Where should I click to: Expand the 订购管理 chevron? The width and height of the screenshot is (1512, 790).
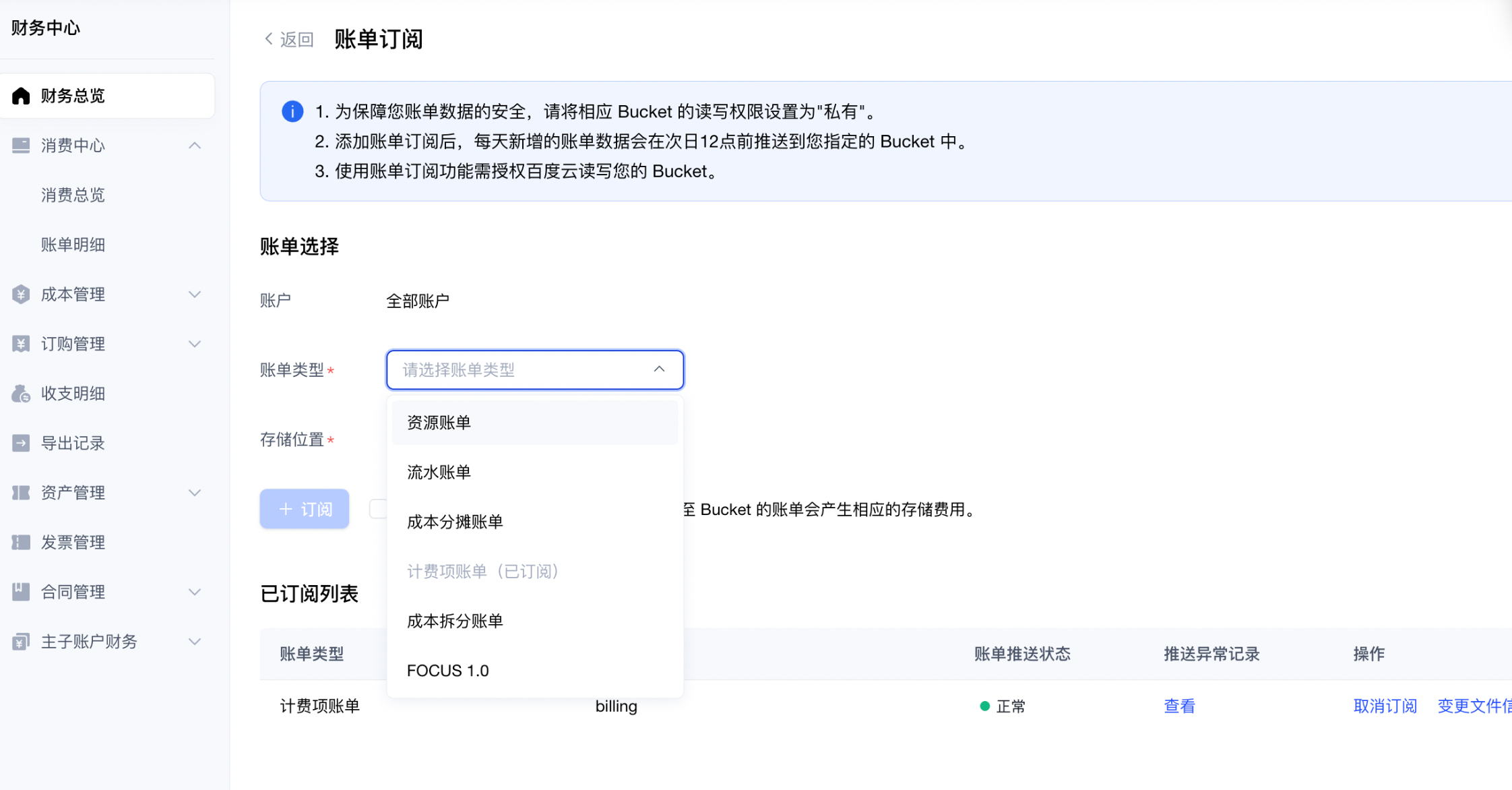195,344
